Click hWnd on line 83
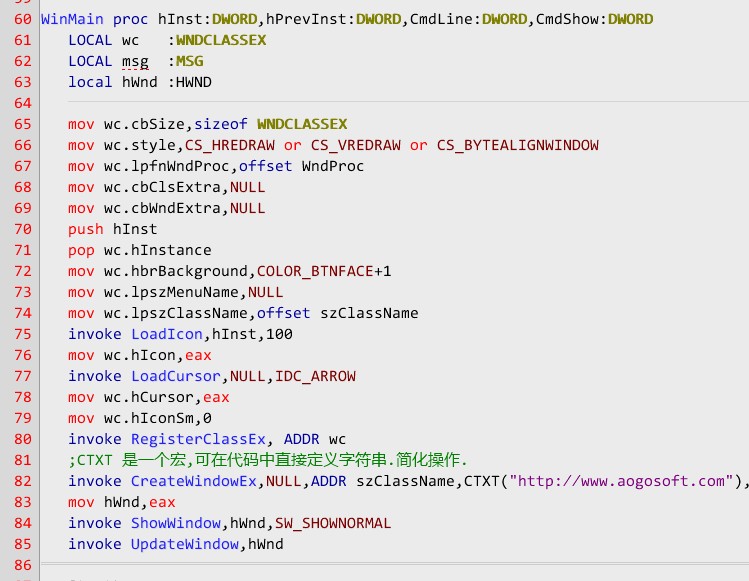749x581 pixels. coord(122,503)
